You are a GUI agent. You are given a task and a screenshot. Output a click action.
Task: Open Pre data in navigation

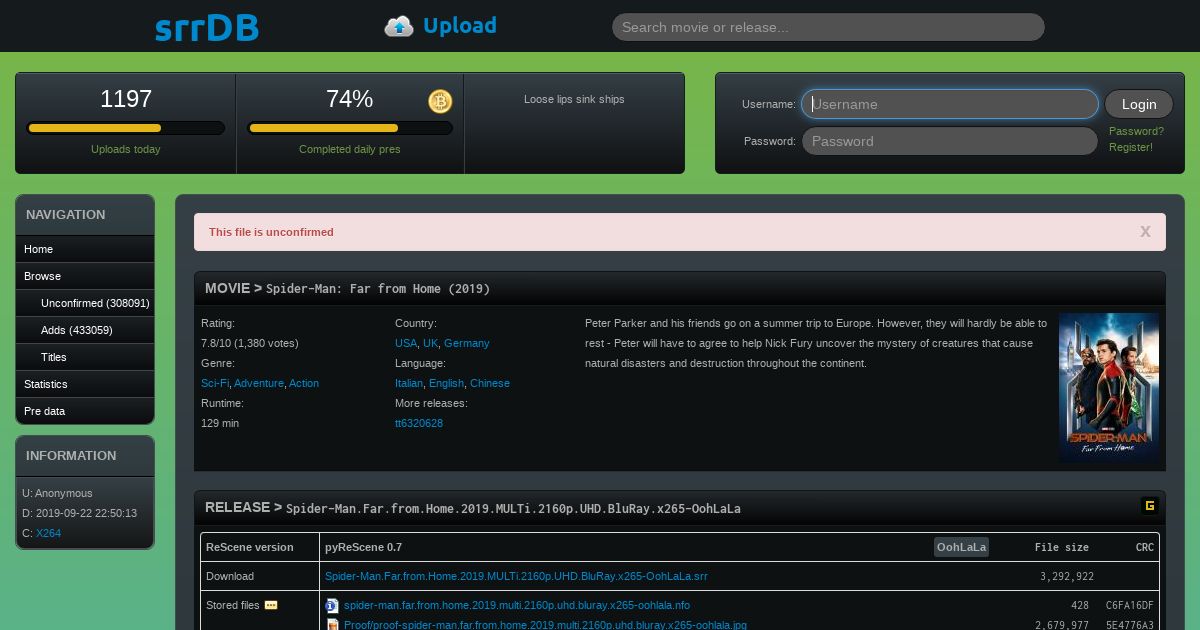(85, 411)
